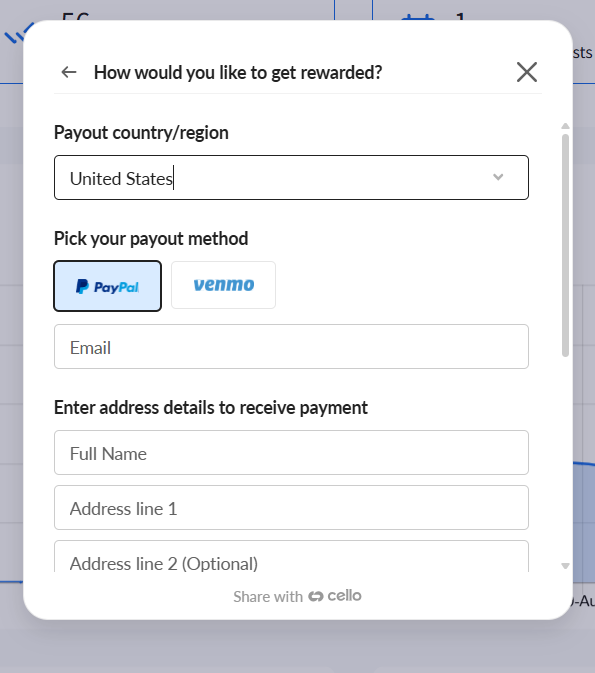Click the 'Pick your payout method' label
Screen dimensions: 595x673
[x=151, y=239]
